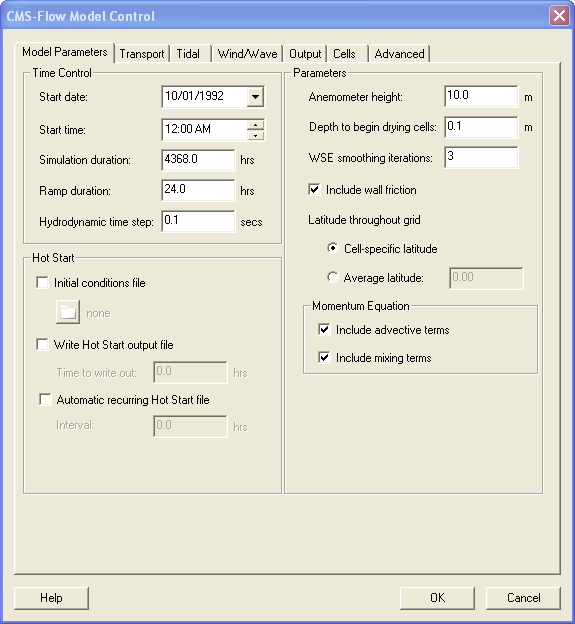Click the 'Parameters' group label

click(320, 73)
